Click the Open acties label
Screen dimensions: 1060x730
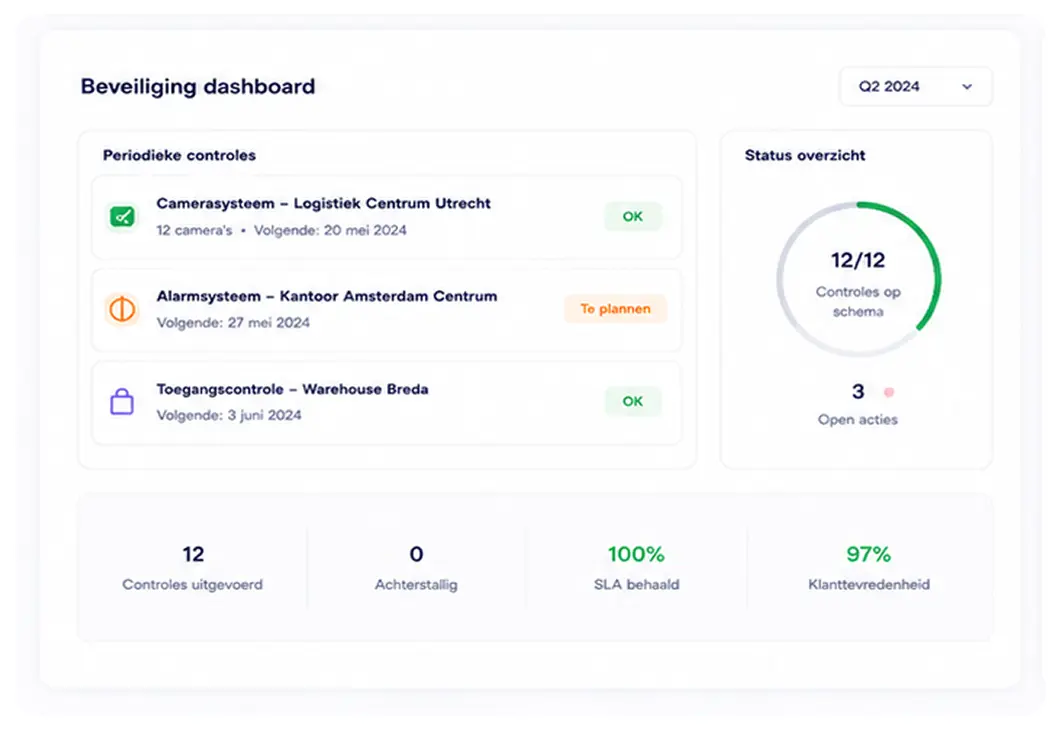[x=858, y=420]
